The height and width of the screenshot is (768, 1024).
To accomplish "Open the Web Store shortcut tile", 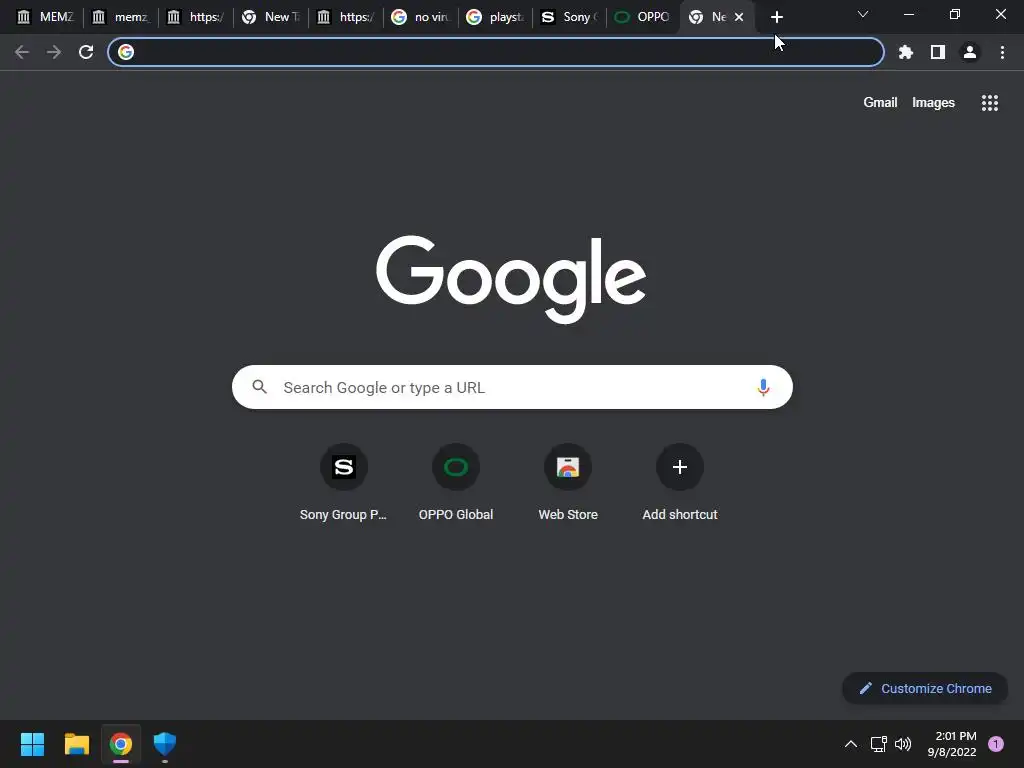I will (x=568, y=483).
